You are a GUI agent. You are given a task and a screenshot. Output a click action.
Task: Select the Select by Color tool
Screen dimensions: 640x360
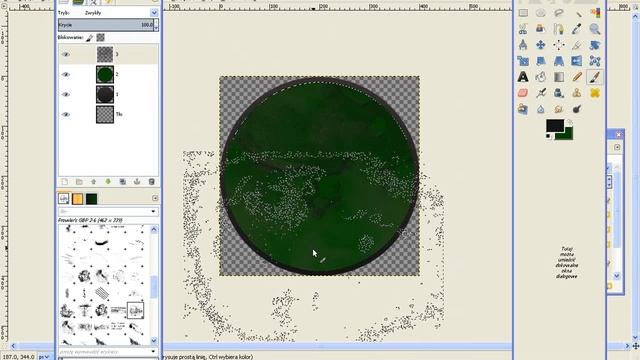click(x=595, y=13)
